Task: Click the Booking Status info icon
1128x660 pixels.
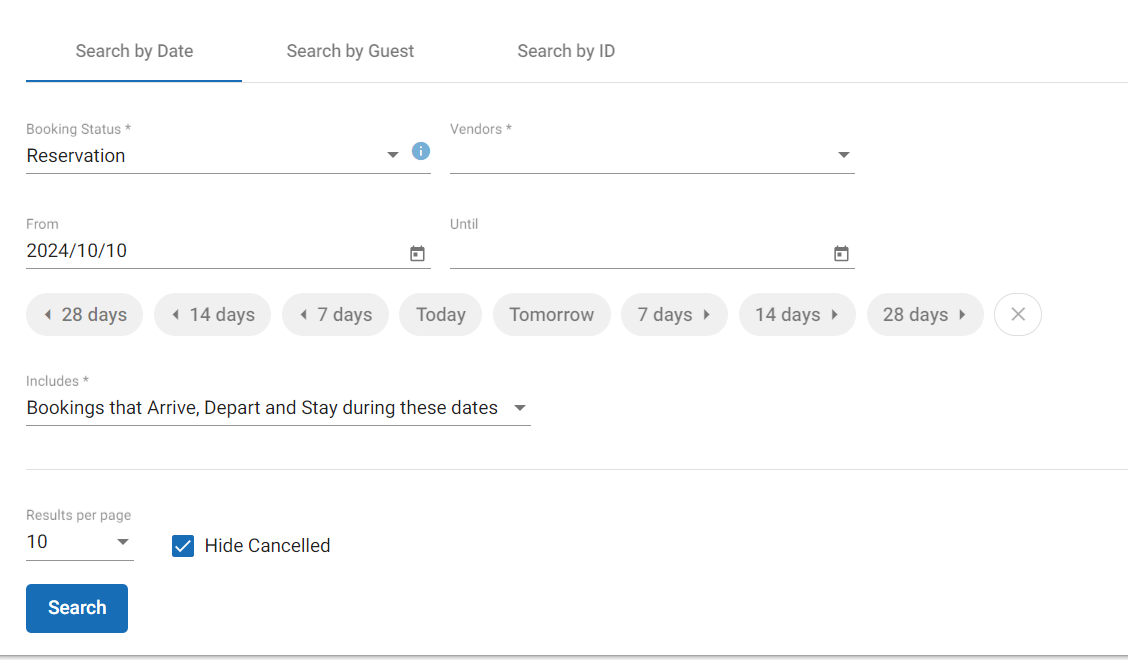Action: 421,151
